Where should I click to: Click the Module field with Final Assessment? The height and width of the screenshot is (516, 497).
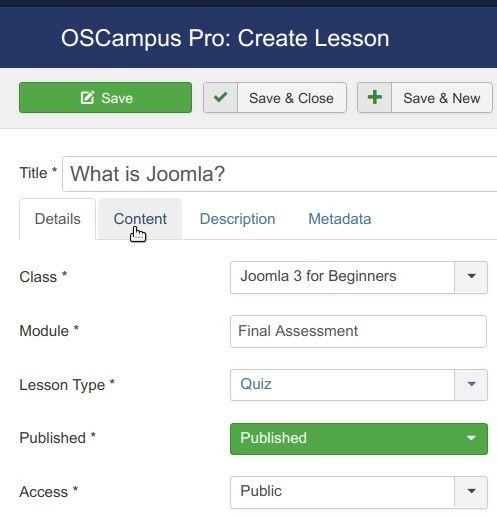tap(358, 331)
